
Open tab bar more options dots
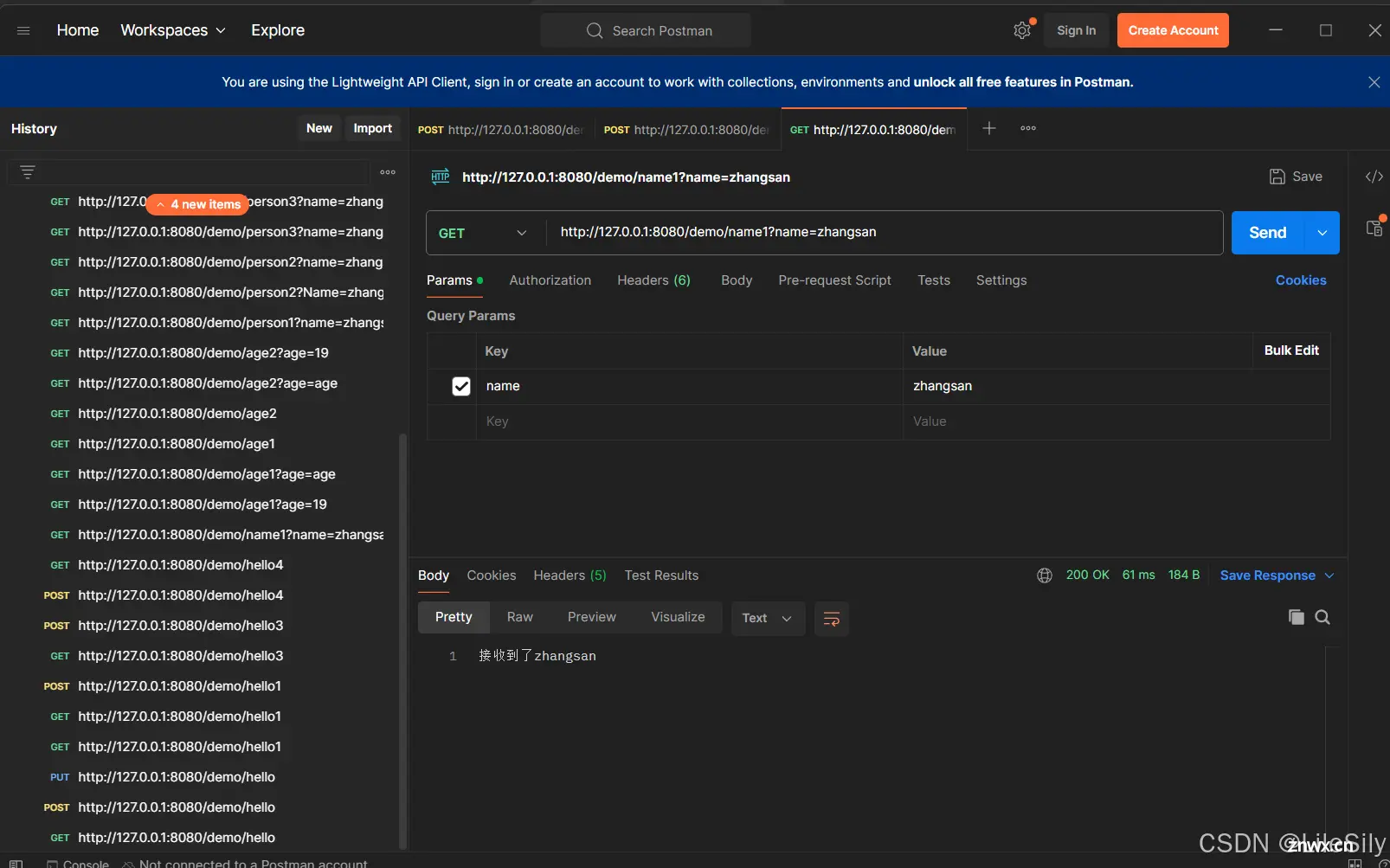1028,128
